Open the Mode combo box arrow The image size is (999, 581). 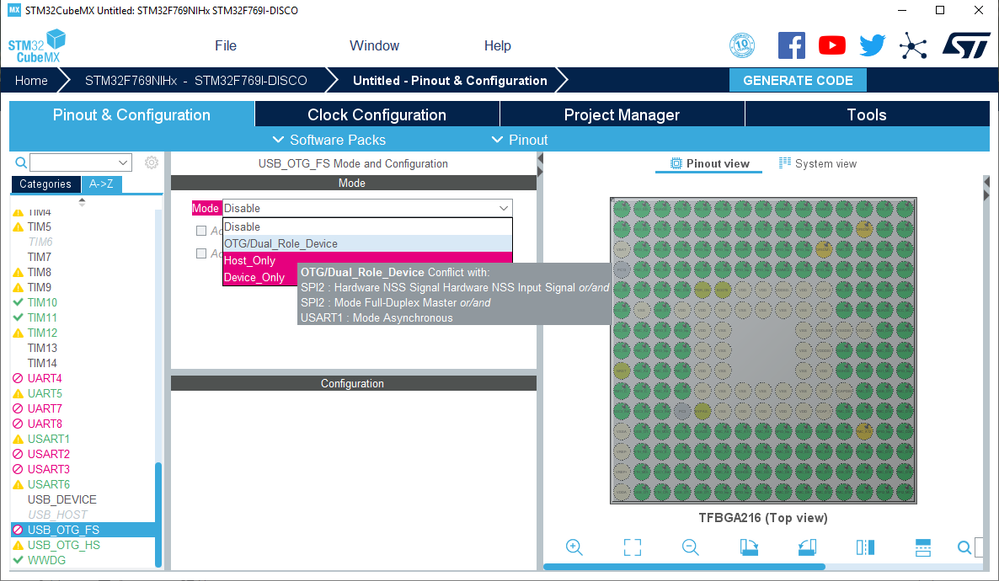point(503,208)
